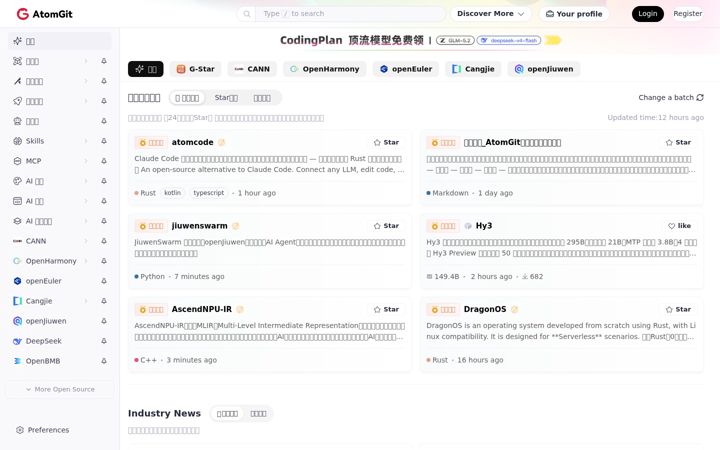This screenshot has height=450, width=720.
Task: Open DeepSeek in the sidebar
Action: point(44,341)
